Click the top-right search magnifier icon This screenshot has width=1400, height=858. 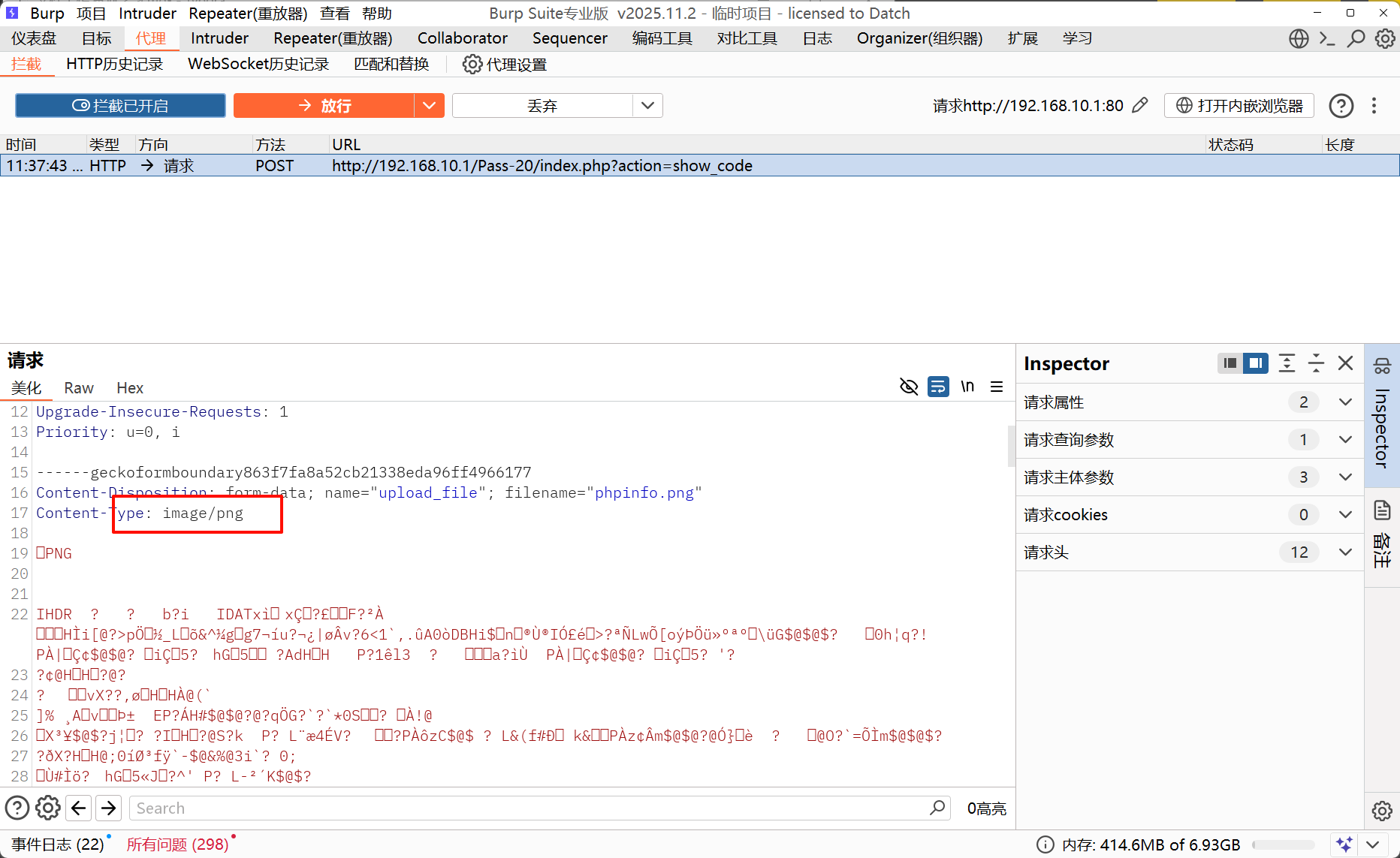tap(1356, 38)
